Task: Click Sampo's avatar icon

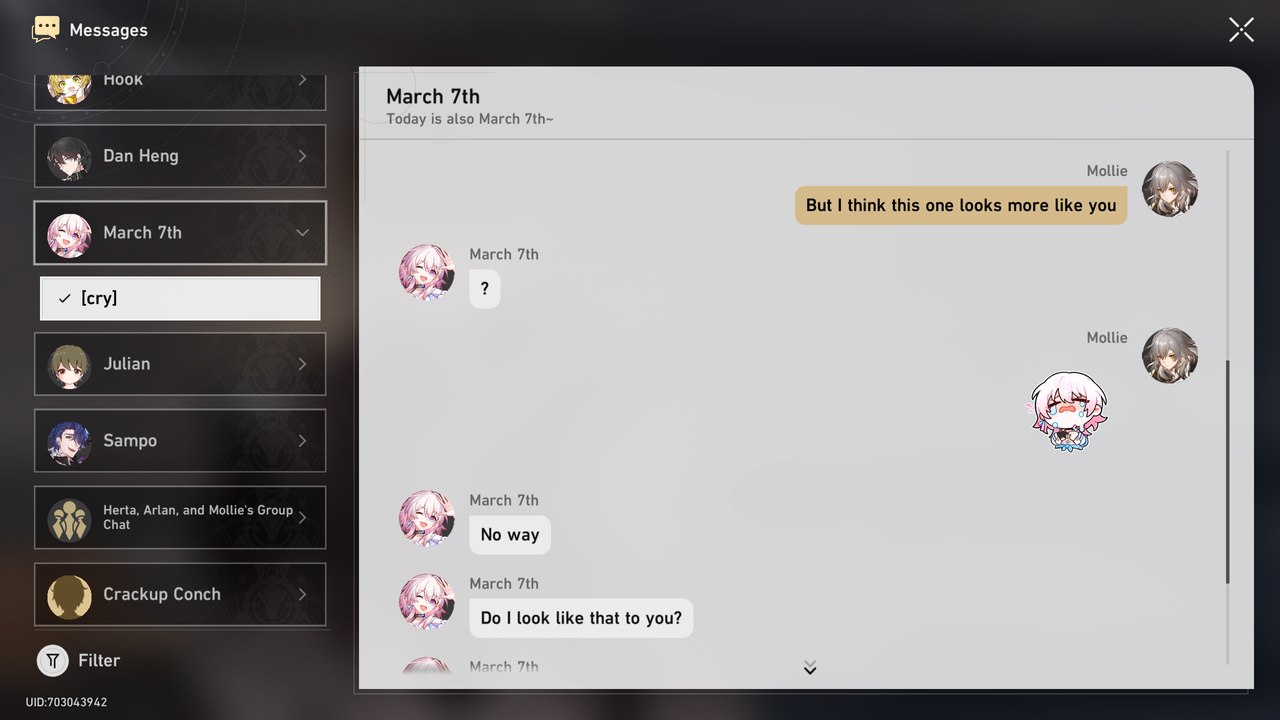Action: [x=69, y=442]
